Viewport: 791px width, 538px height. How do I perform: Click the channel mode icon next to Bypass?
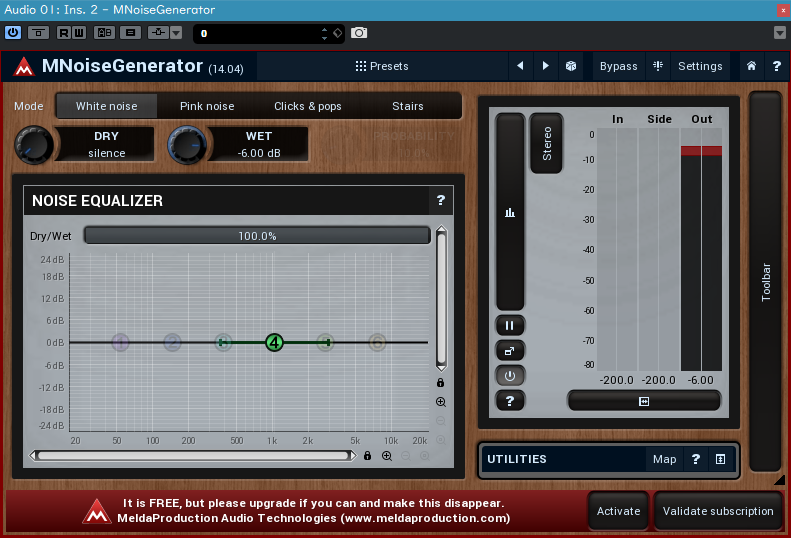tap(658, 66)
